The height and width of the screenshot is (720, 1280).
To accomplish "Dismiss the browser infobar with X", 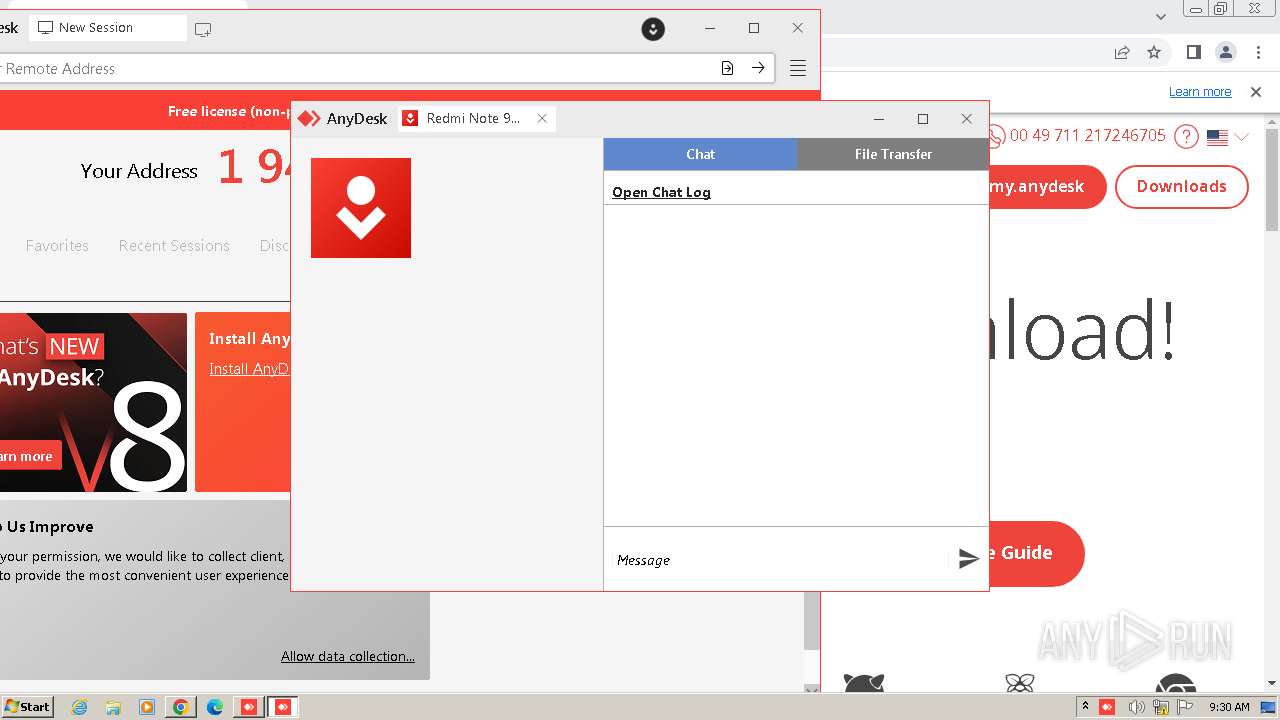I will pos(1256,91).
